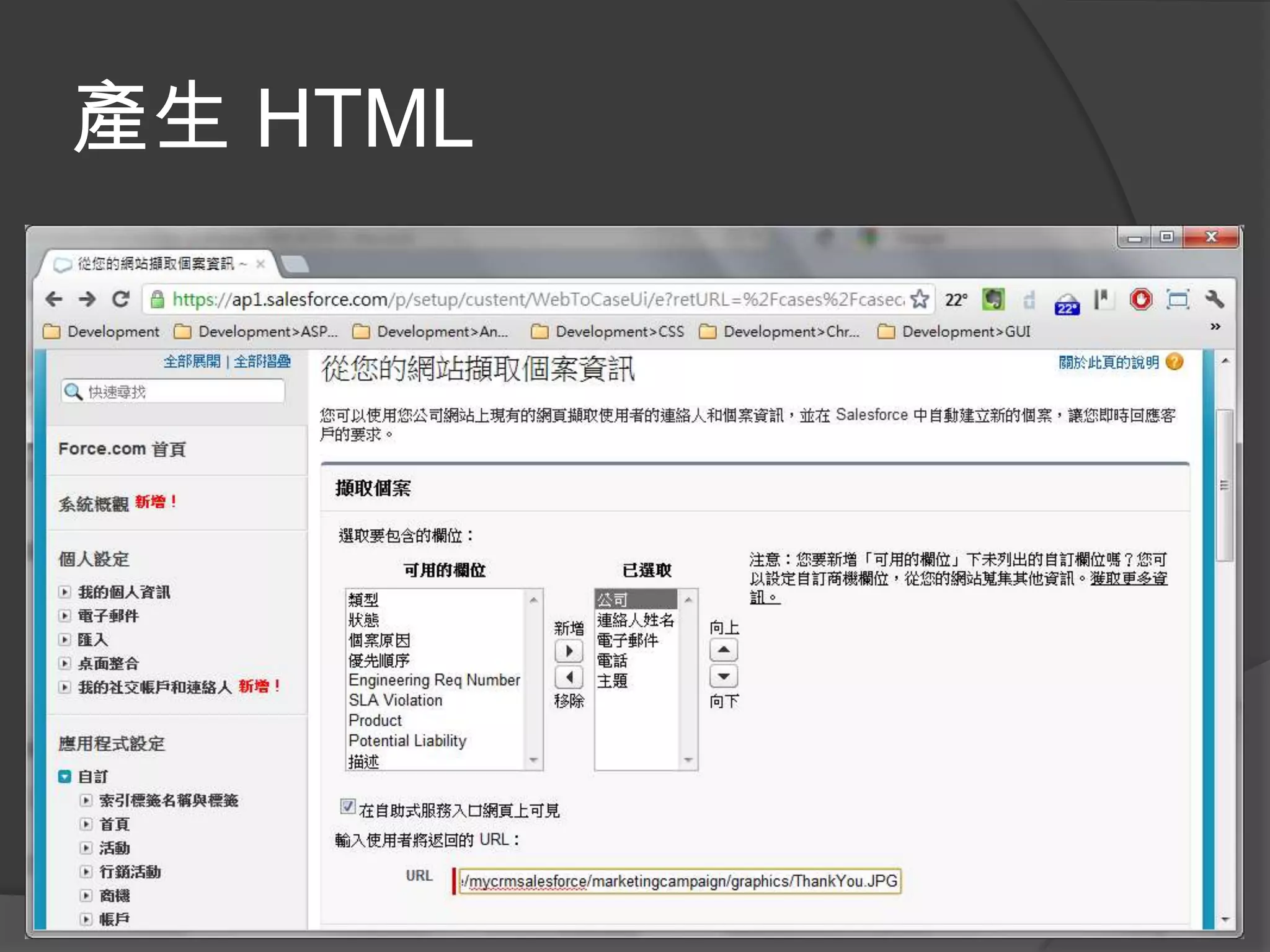Expand the 電子郵件 node under 個人設定
The width and height of the screenshot is (1270, 952).
click(64, 616)
